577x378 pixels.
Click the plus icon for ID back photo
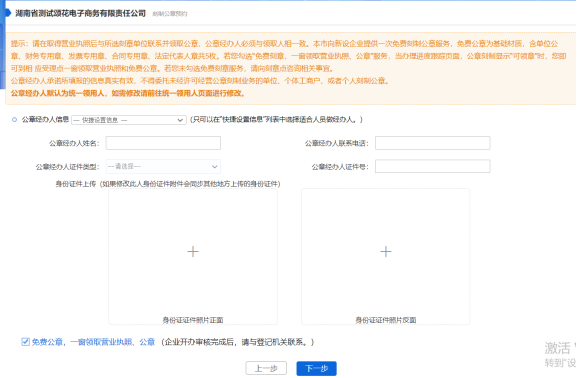coord(386,252)
